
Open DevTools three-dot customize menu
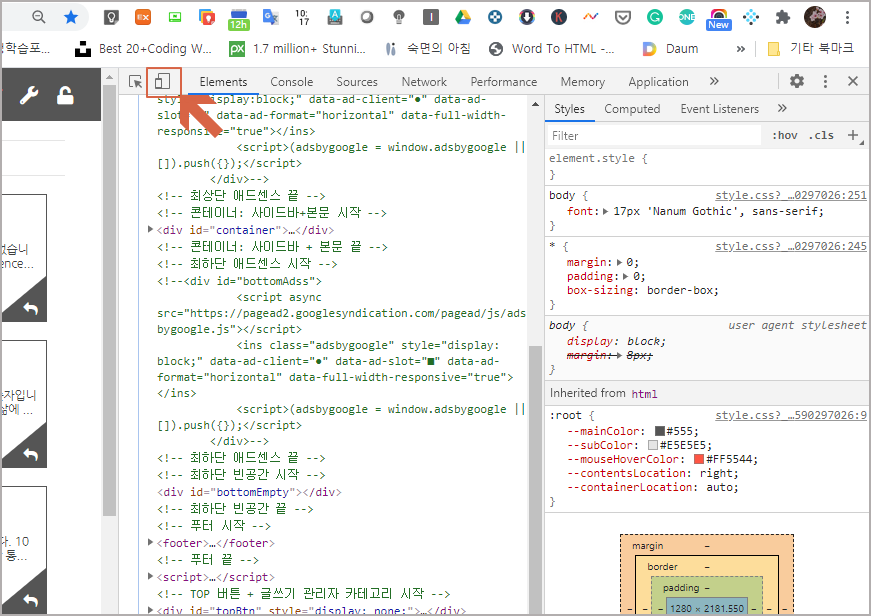[x=825, y=81]
